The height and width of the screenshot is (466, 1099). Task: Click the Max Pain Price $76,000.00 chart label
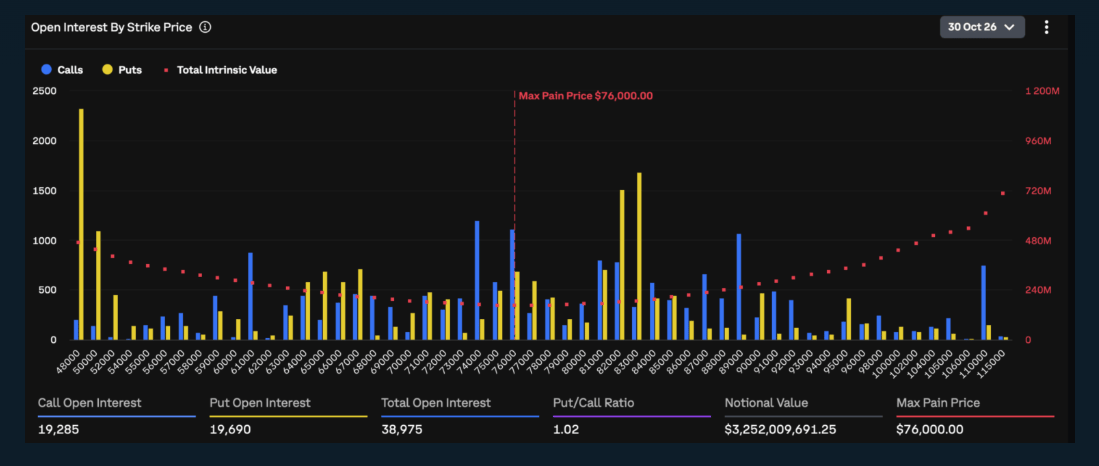[586, 96]
